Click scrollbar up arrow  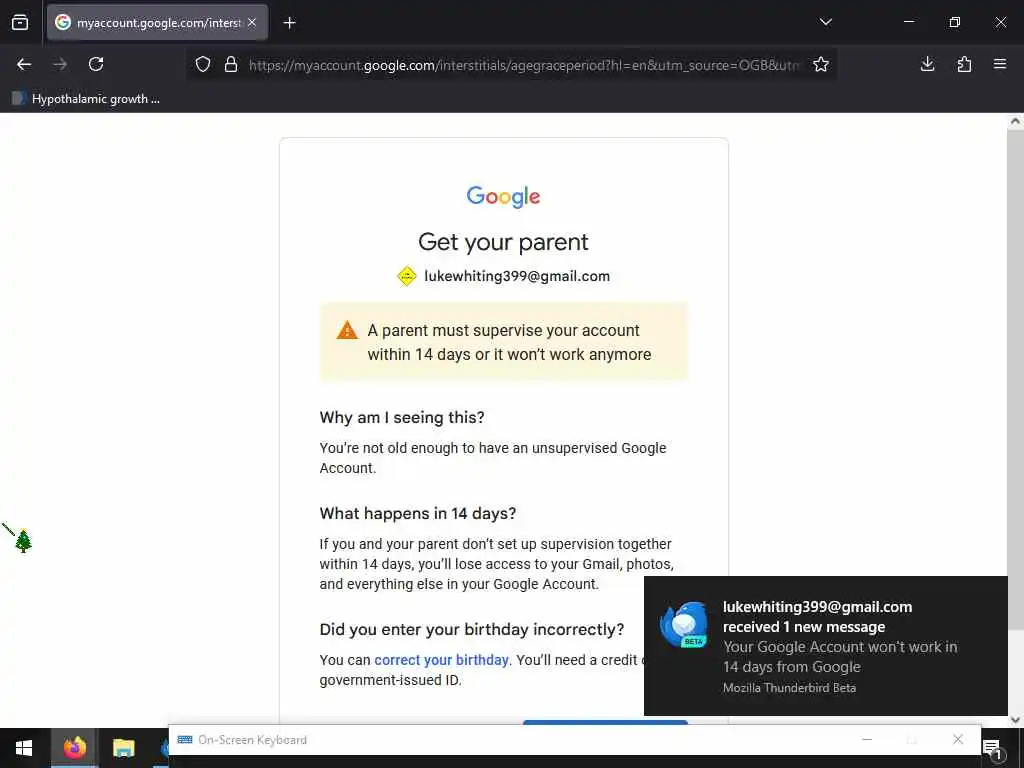(1015, 121)
